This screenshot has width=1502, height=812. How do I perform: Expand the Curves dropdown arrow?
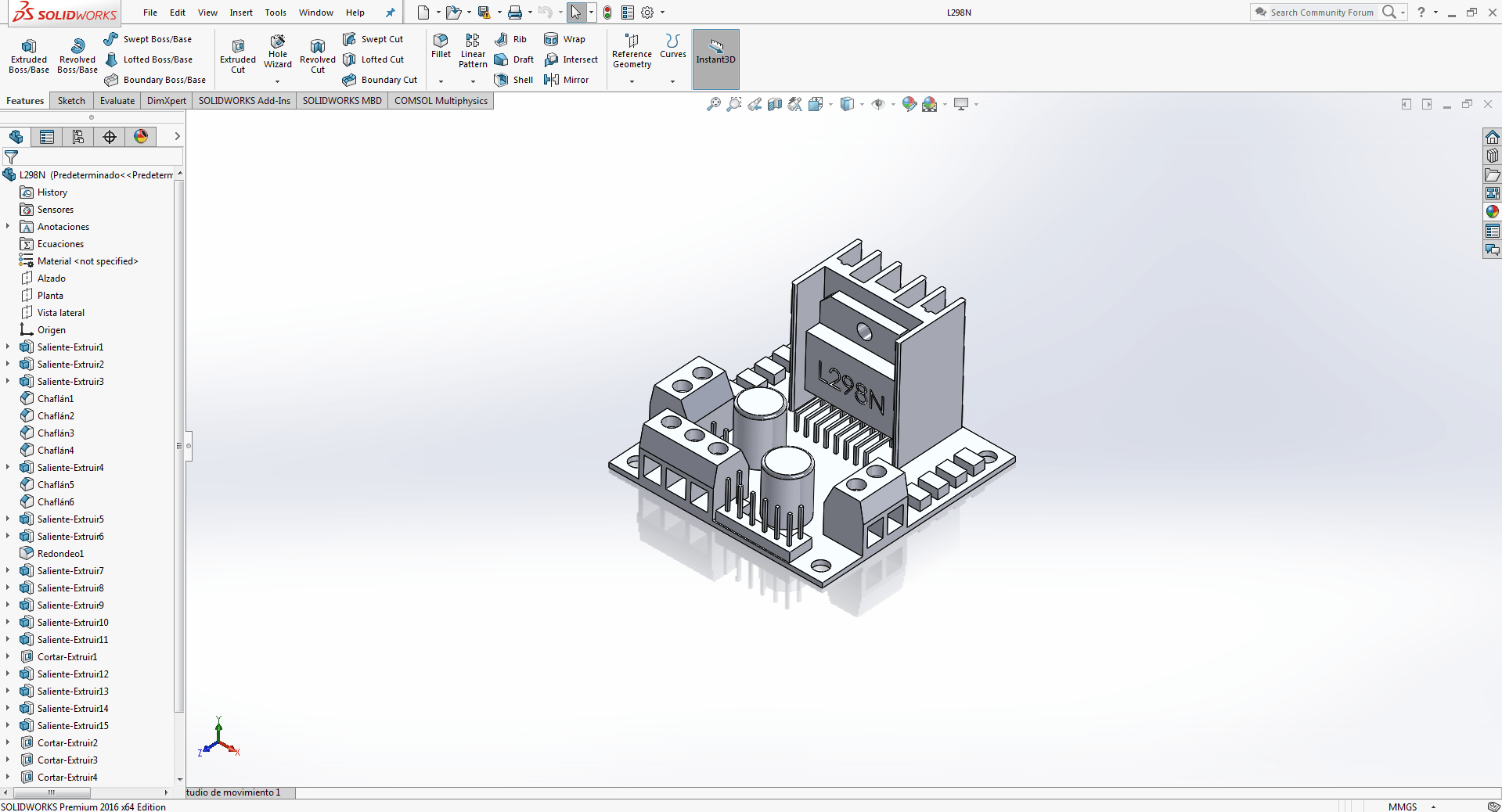coord(672,81)
